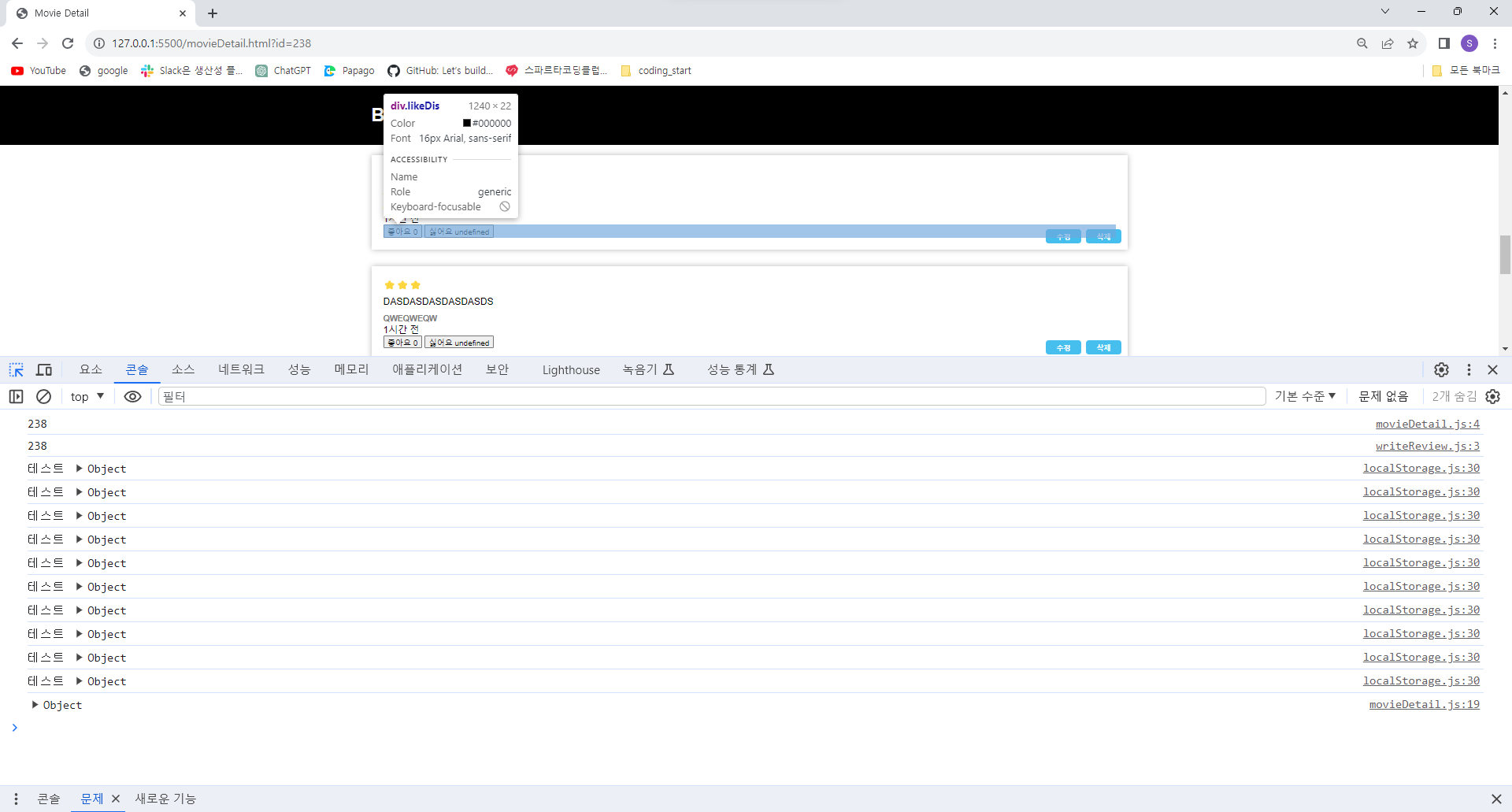Image resolution: width=1512 pixels, height=812 pixels.
Task: Switch to the 요소 tab
Action: click(91, 369)
